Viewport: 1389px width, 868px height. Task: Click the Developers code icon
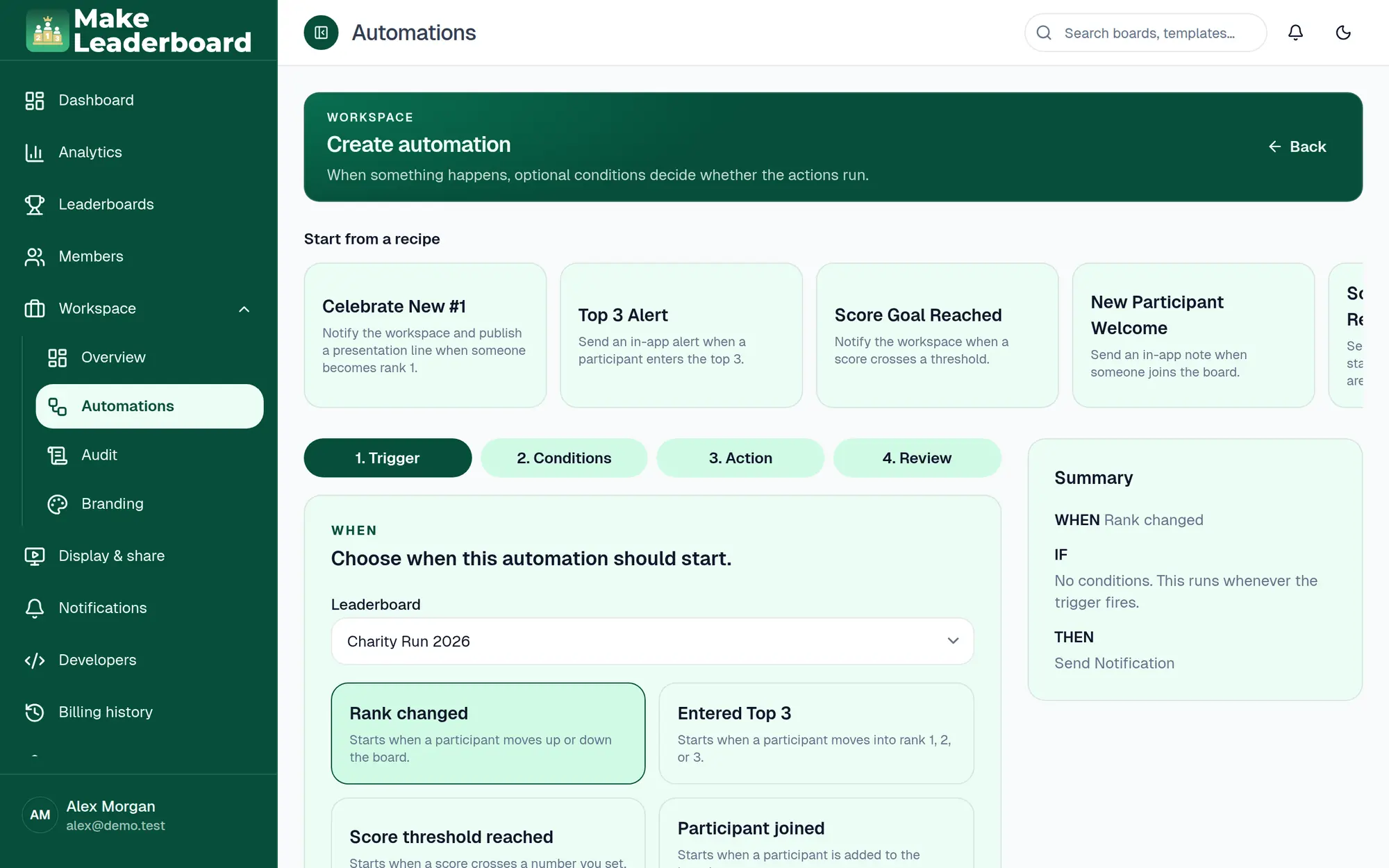tap(35, 660)
